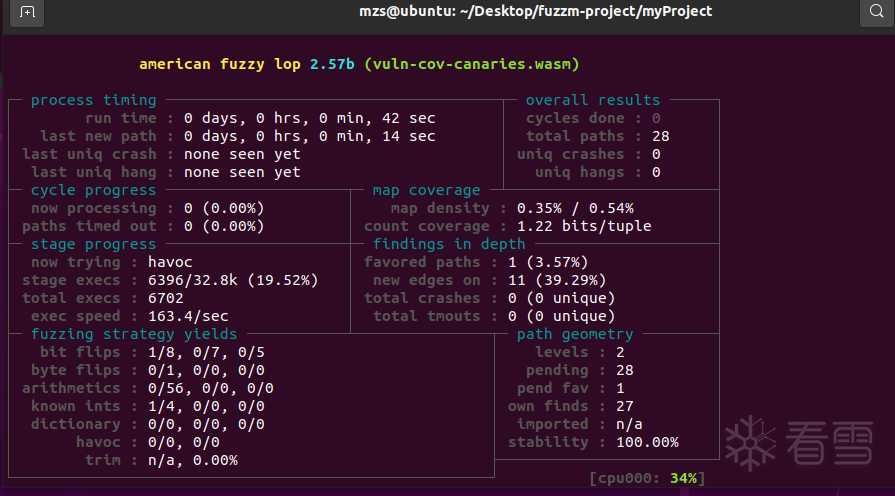Image resolution: width=895 pixels, height=496 pixels.
Task: Select the havoc yields value 0/0, 0/0
Action: coord(184,442)
